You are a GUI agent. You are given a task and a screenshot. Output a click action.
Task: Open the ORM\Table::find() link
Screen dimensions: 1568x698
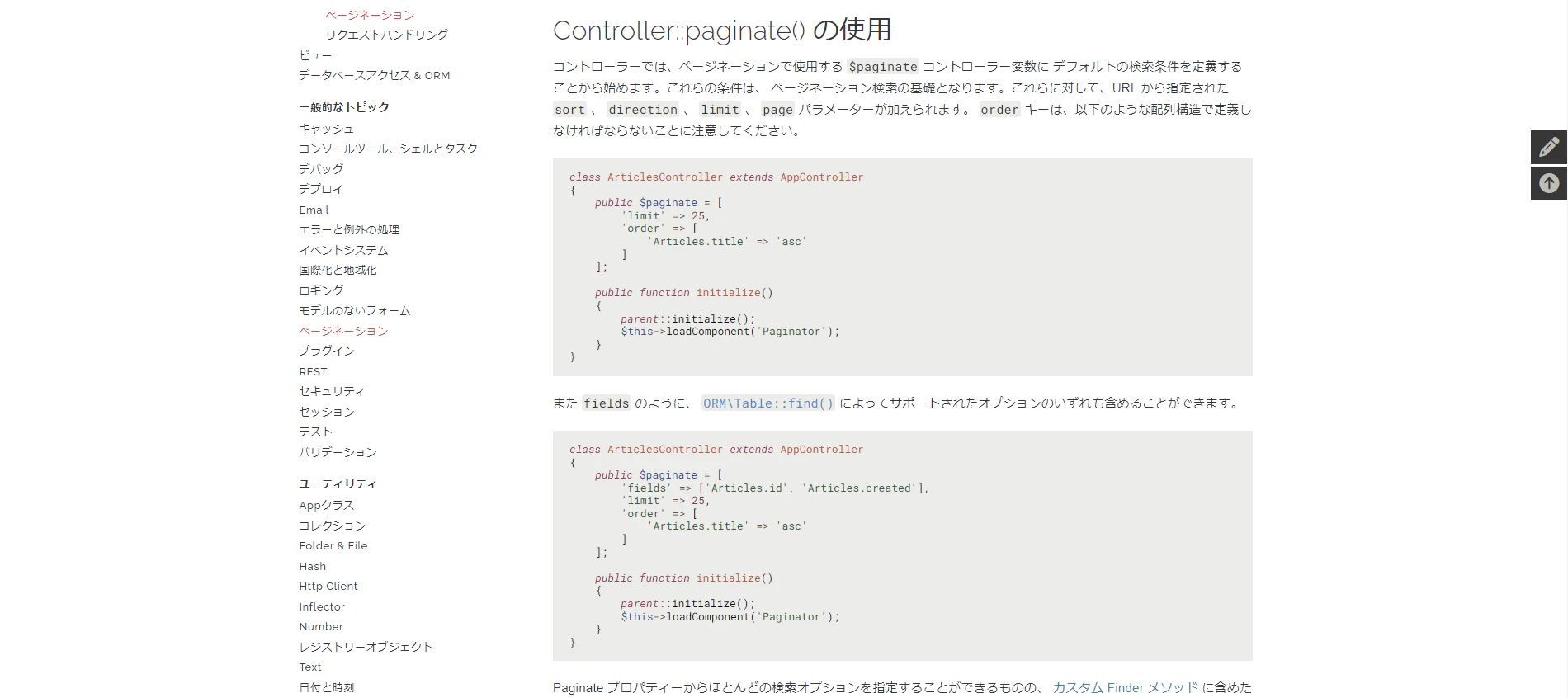[x=768, y=403]
